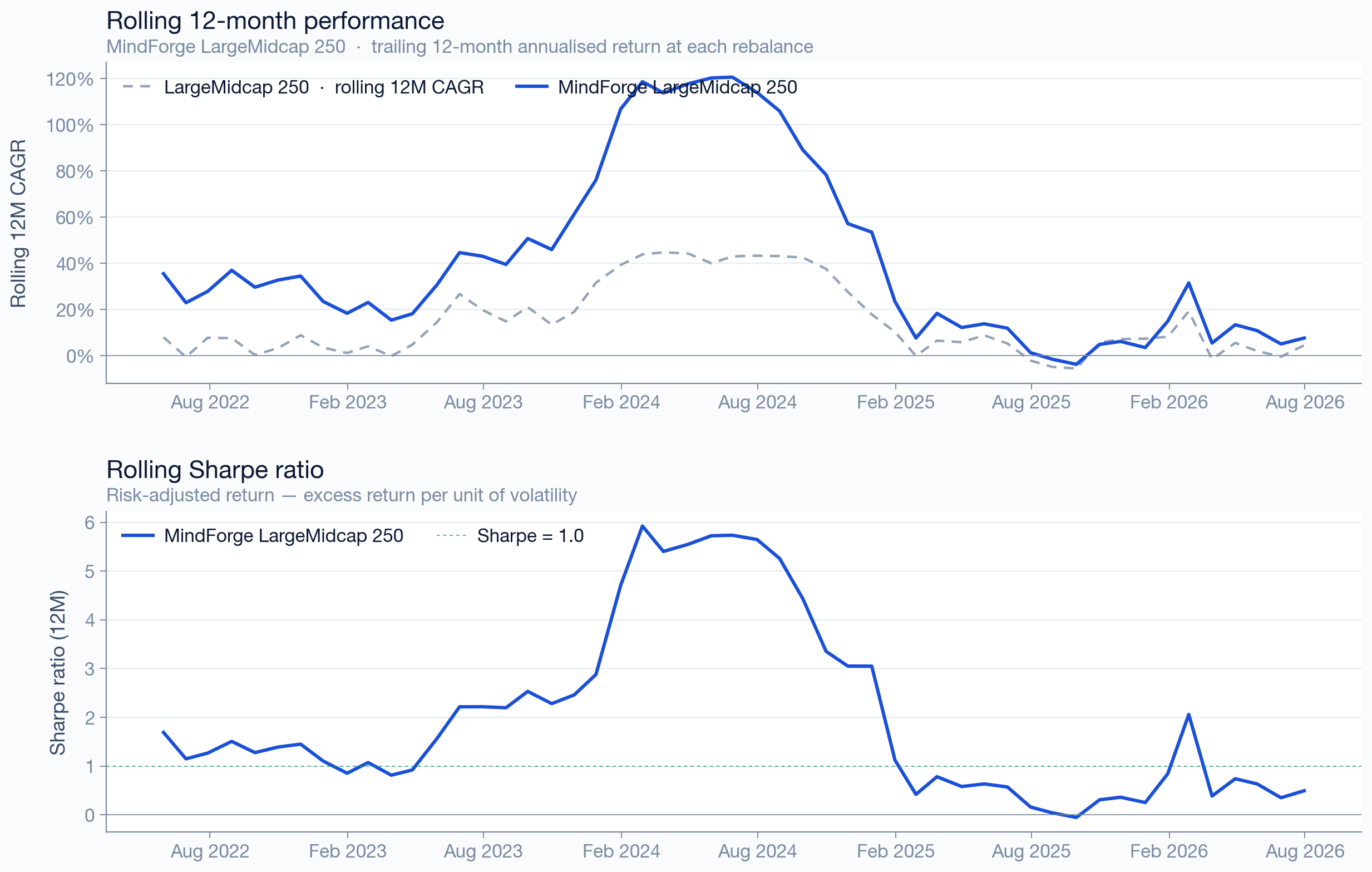Click the '4' Sharpe y-axis label
This screenshot has width=1372, height=872.
point(90,620)
